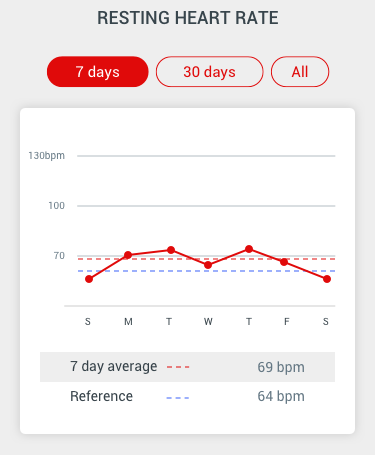The image size is (375, 455).
Task: Select the Thursday peak data point
Action: [249, 249]
